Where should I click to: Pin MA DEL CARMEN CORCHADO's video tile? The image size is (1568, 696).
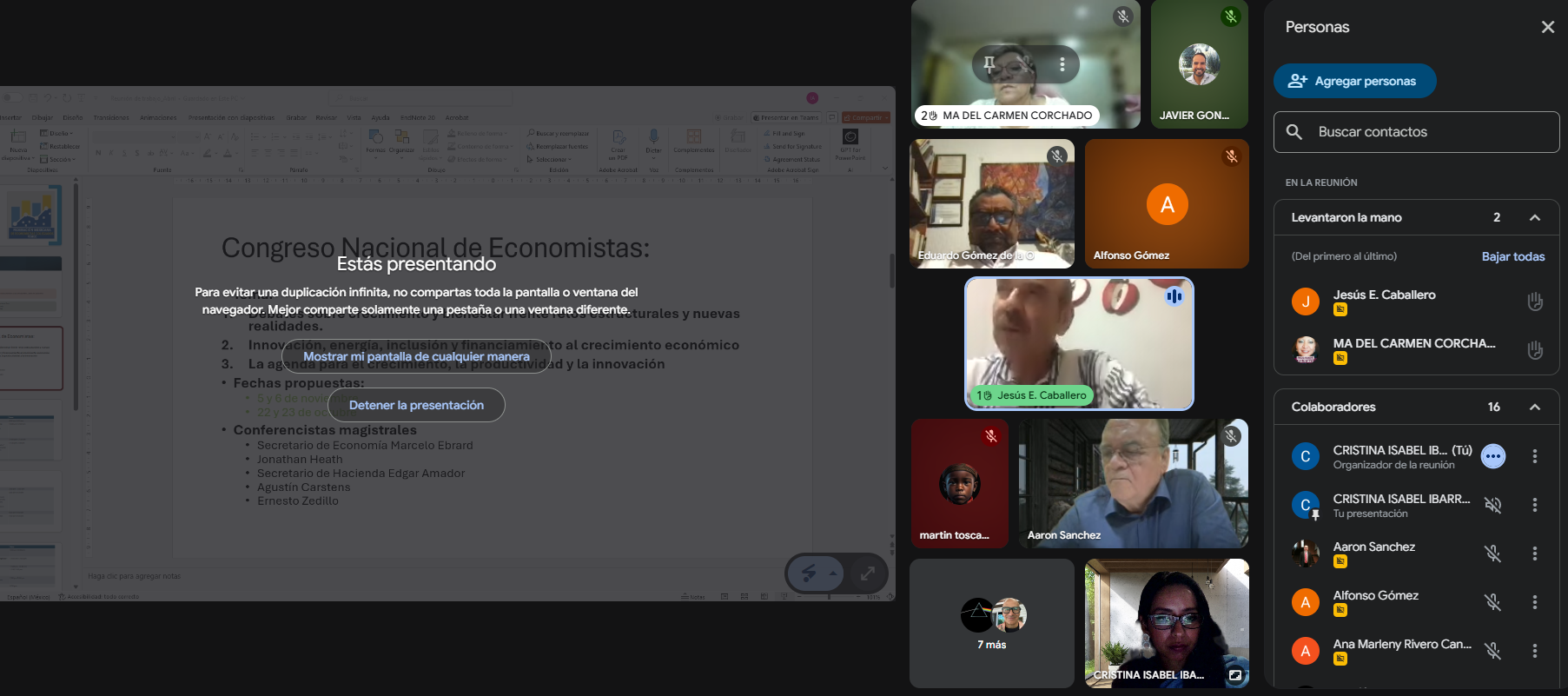989,63
